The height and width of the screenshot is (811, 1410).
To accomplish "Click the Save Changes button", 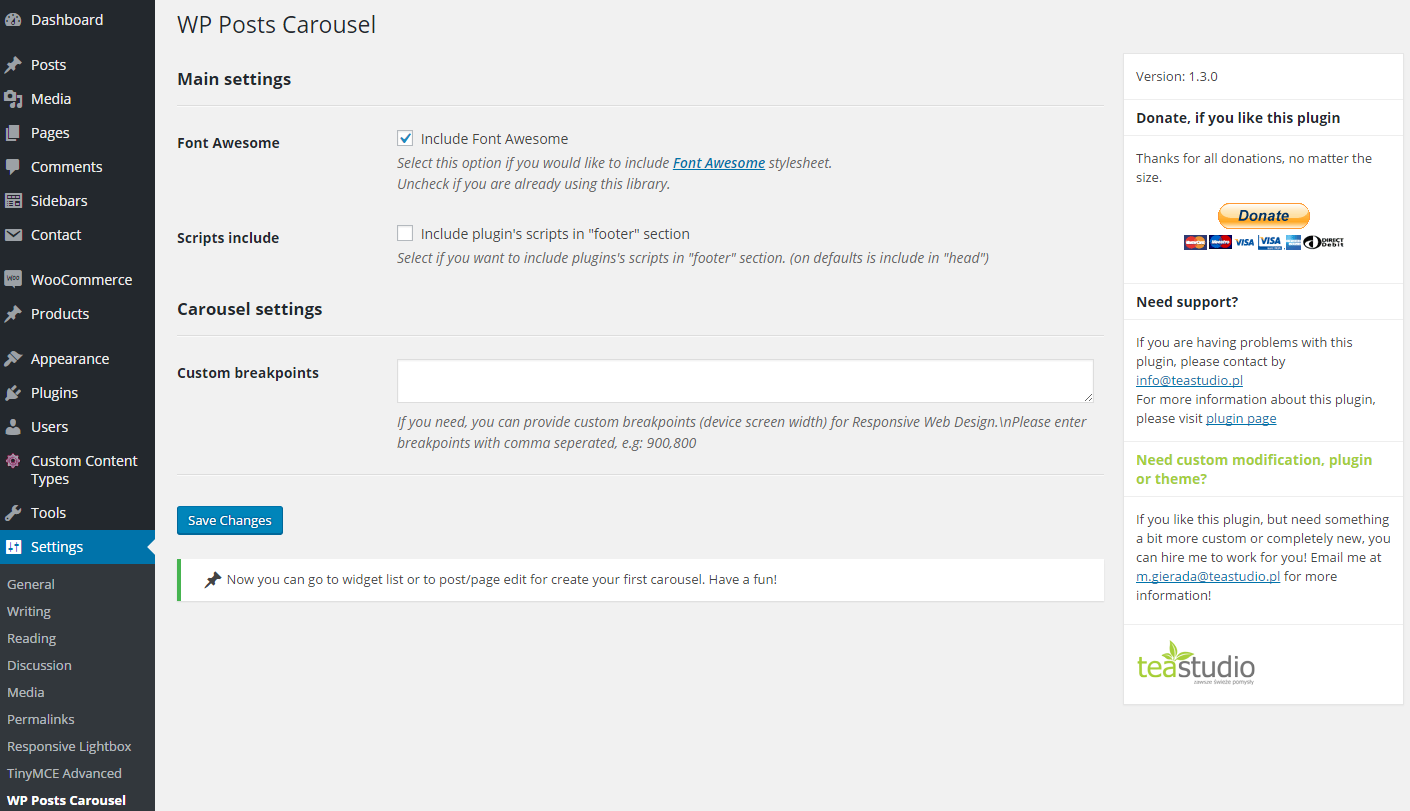I will click(x=230, y=520).
